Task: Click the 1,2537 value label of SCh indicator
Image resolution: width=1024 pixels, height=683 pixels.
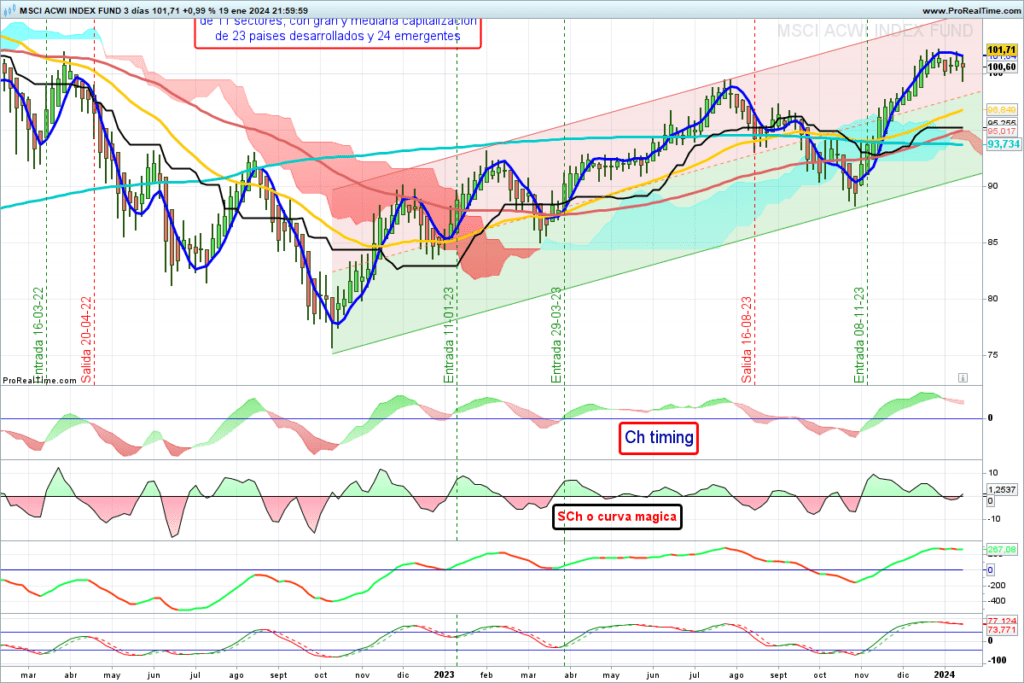Action: 1001,490
